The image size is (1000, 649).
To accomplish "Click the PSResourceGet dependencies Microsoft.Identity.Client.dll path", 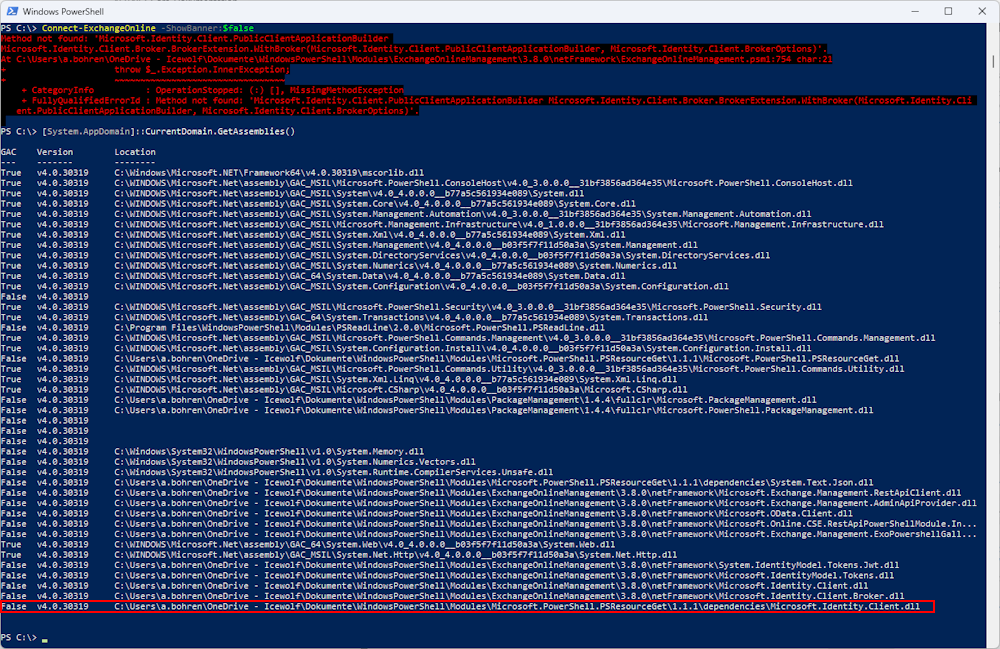I will click(517, 606).
